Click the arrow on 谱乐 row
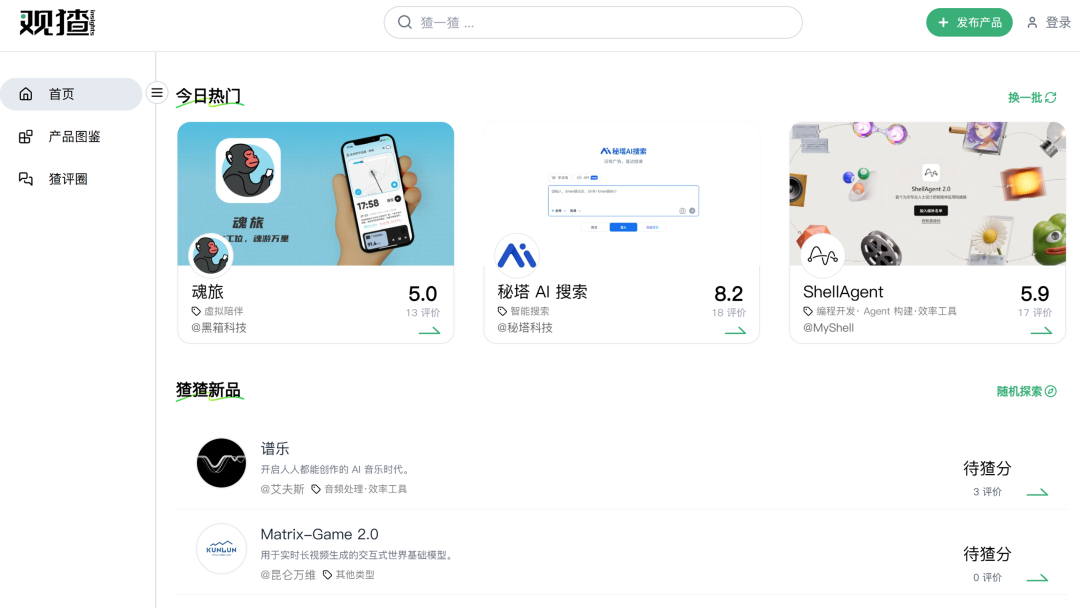Image resolution: width=1080 pixels, height=608 pixels. click(1037, 492)
